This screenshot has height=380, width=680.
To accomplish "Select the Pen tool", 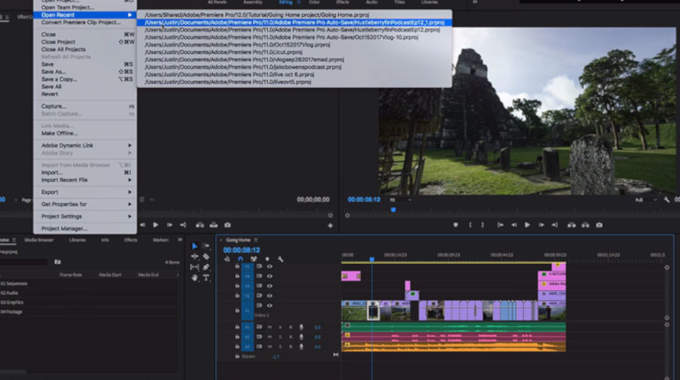I will (x=206, y=267).
